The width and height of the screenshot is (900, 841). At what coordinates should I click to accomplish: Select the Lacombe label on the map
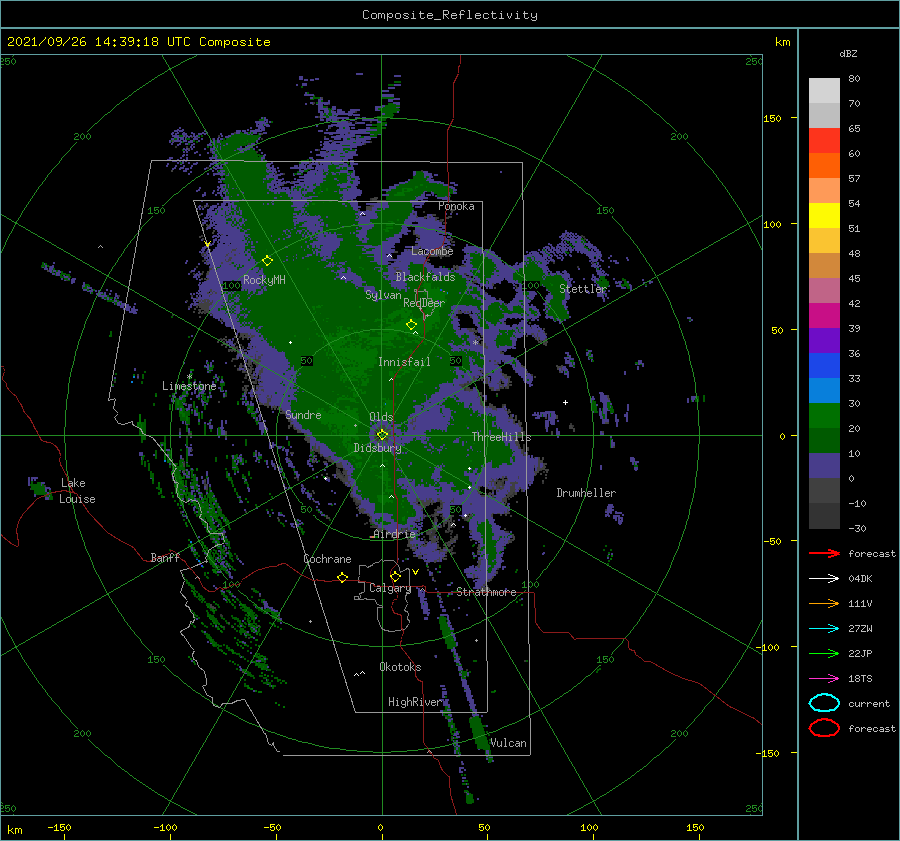432,251
